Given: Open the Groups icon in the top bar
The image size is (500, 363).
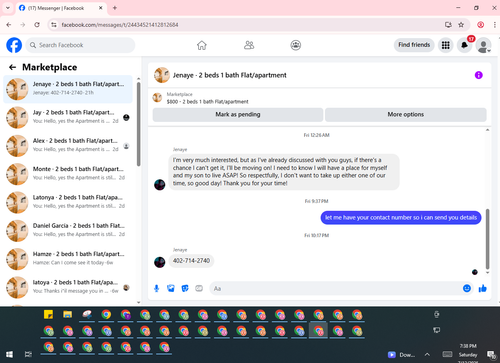Looking at the screenshot, I should 296,45.
